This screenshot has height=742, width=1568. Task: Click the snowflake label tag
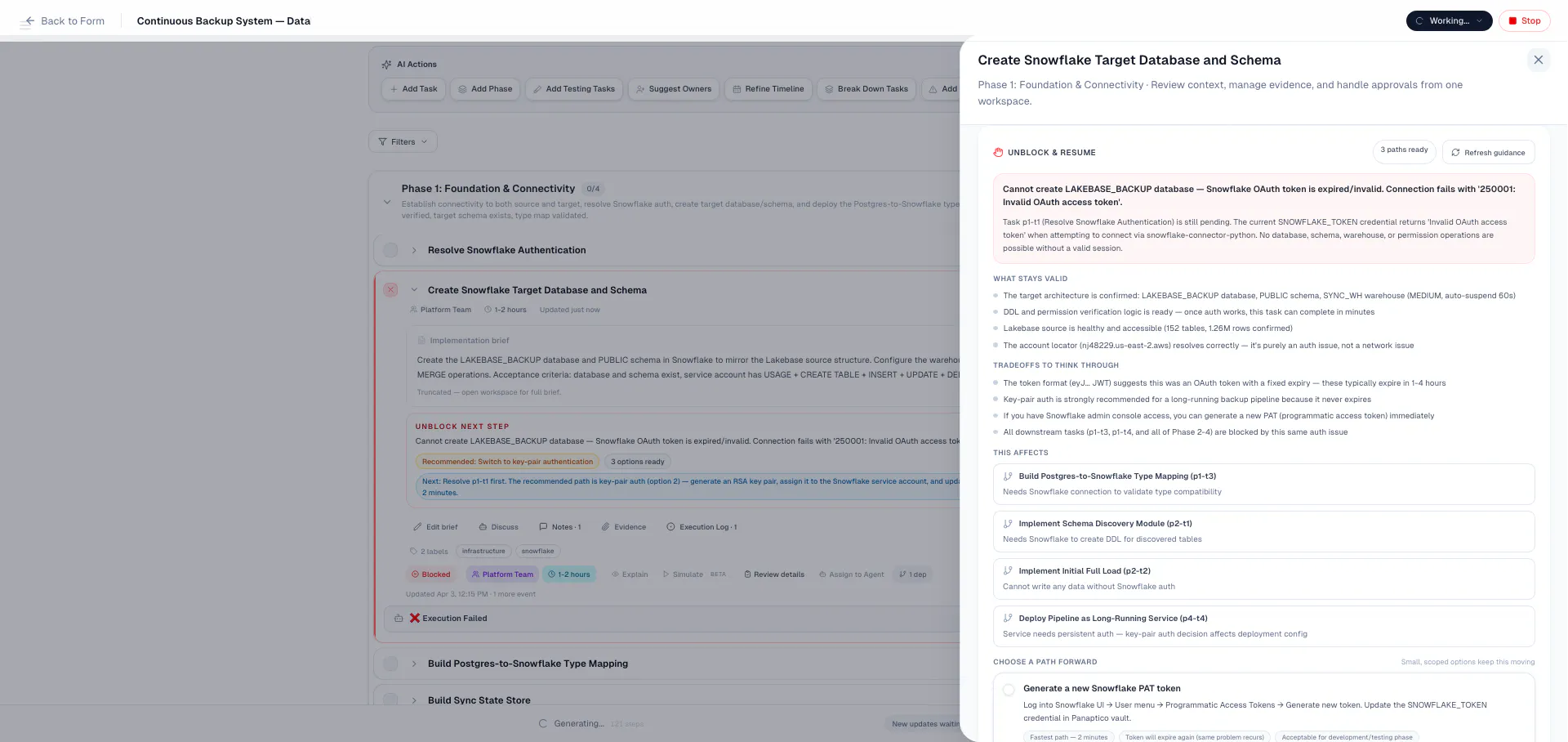(x=537, y=552)
